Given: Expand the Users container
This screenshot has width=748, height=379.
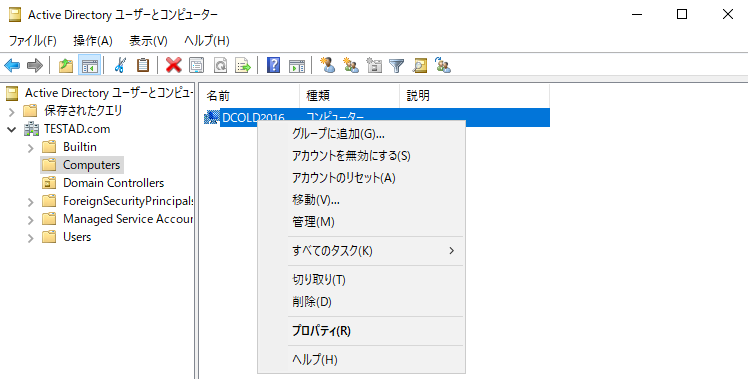Looking at the screenshot, I should tap(31, 238).
